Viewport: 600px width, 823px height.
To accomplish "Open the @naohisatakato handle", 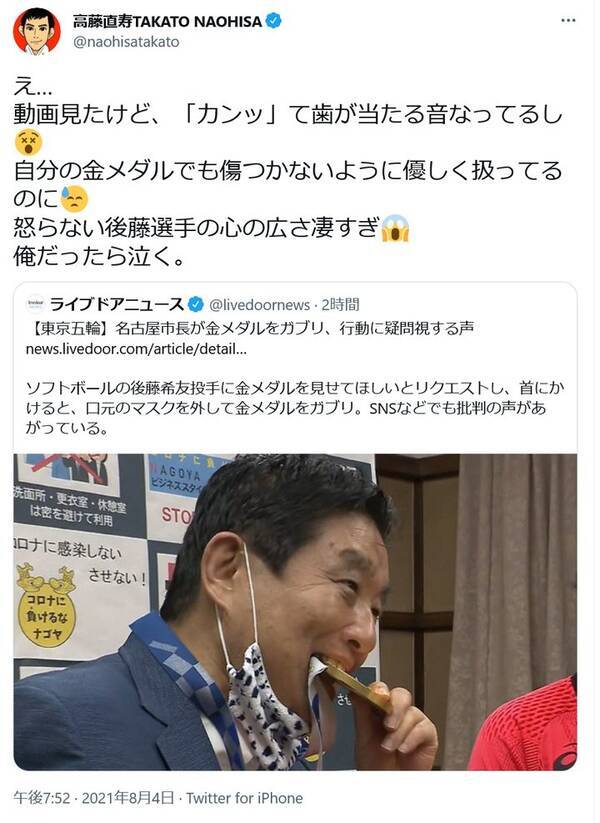I will click(126, 42).
